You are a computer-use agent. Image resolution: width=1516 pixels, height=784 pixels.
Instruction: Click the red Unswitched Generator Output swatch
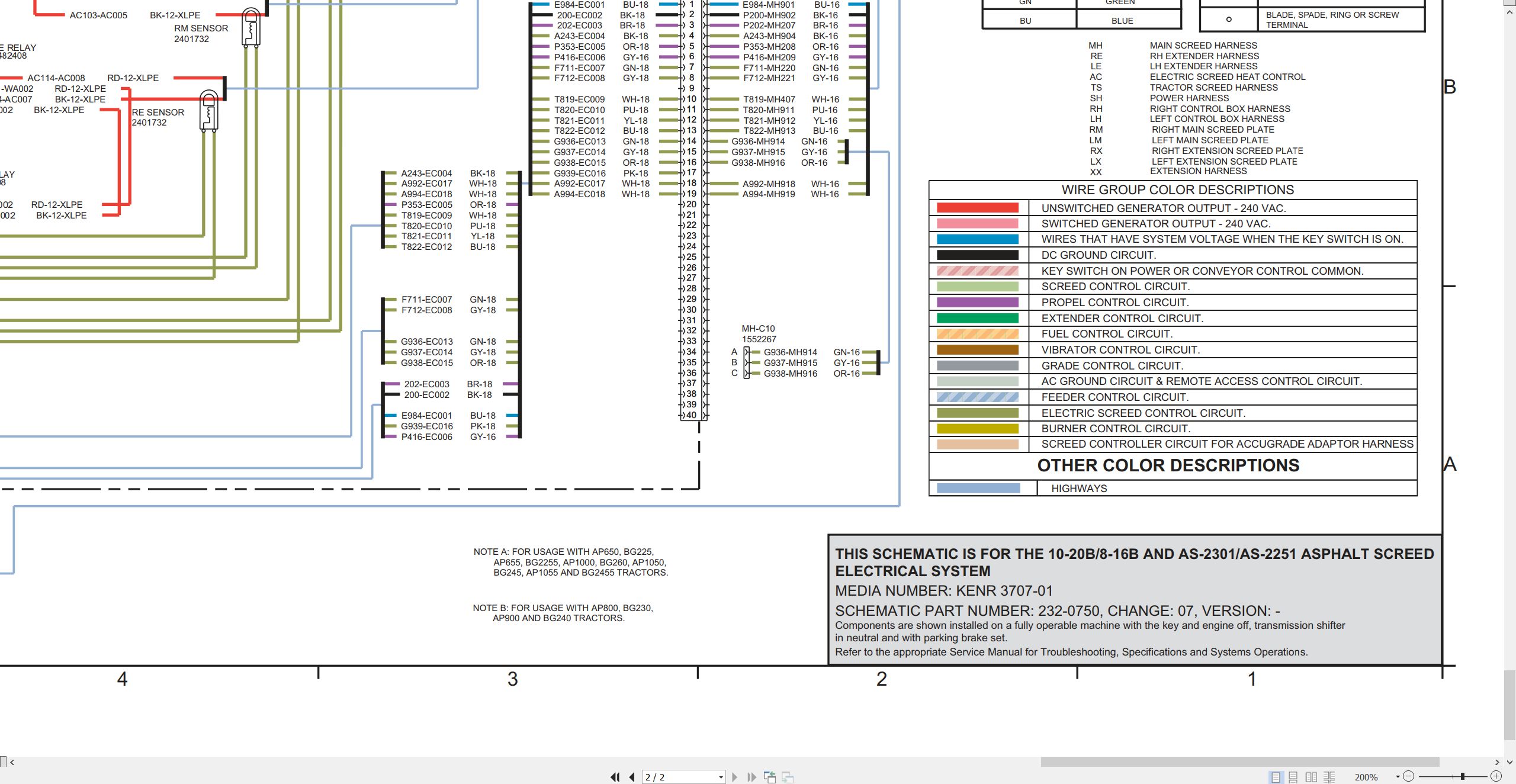point(977,208)
